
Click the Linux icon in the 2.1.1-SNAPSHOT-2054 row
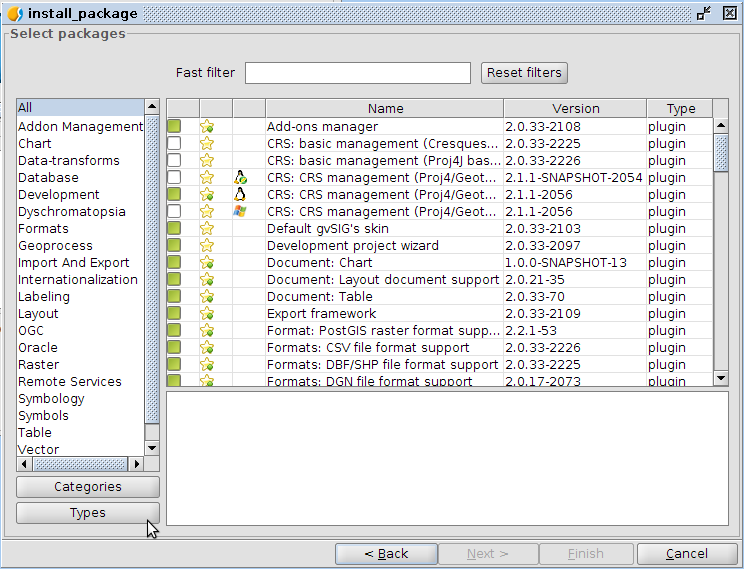click(240, 178)
